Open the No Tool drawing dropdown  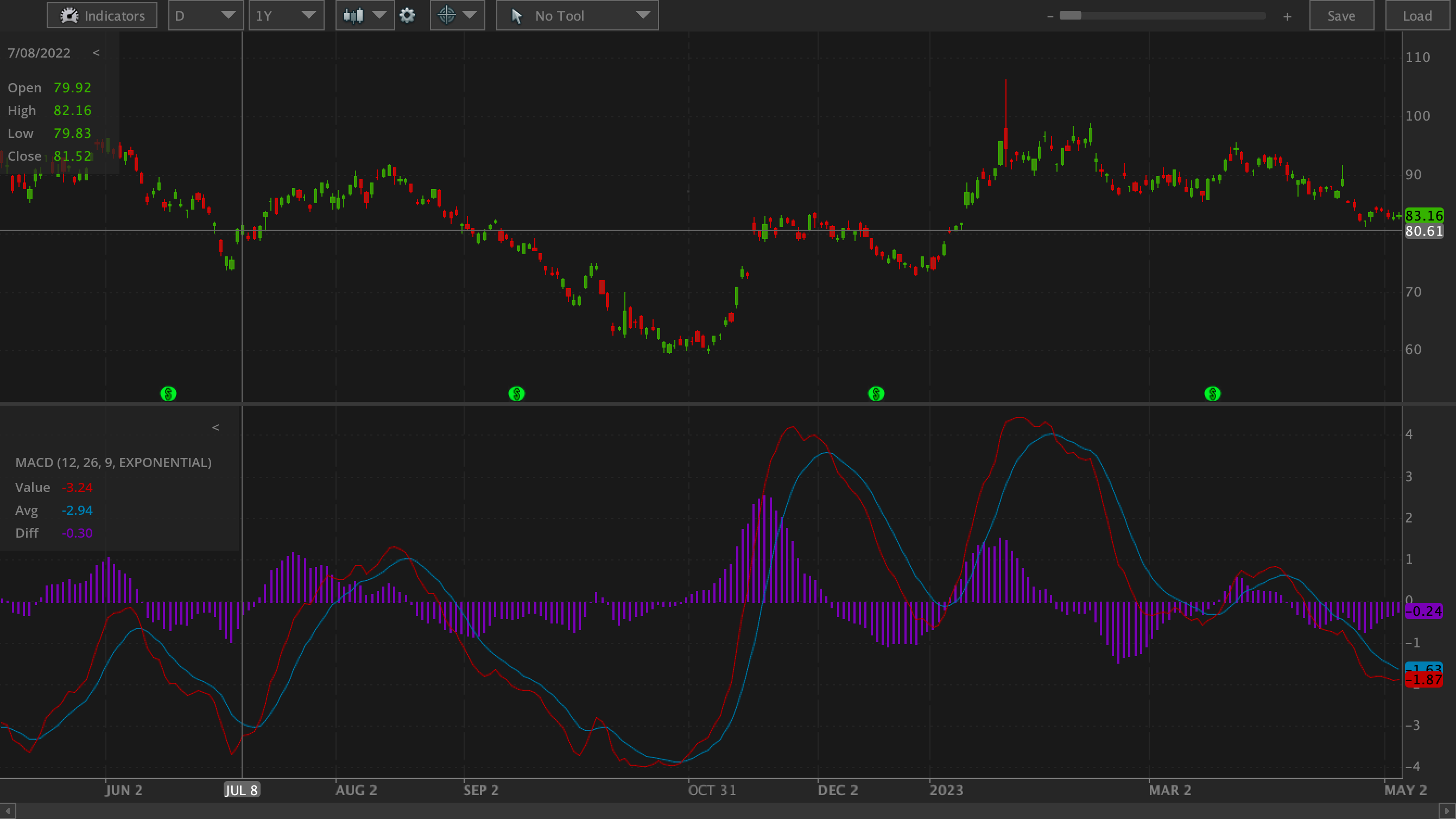click(x=577, y=15)
